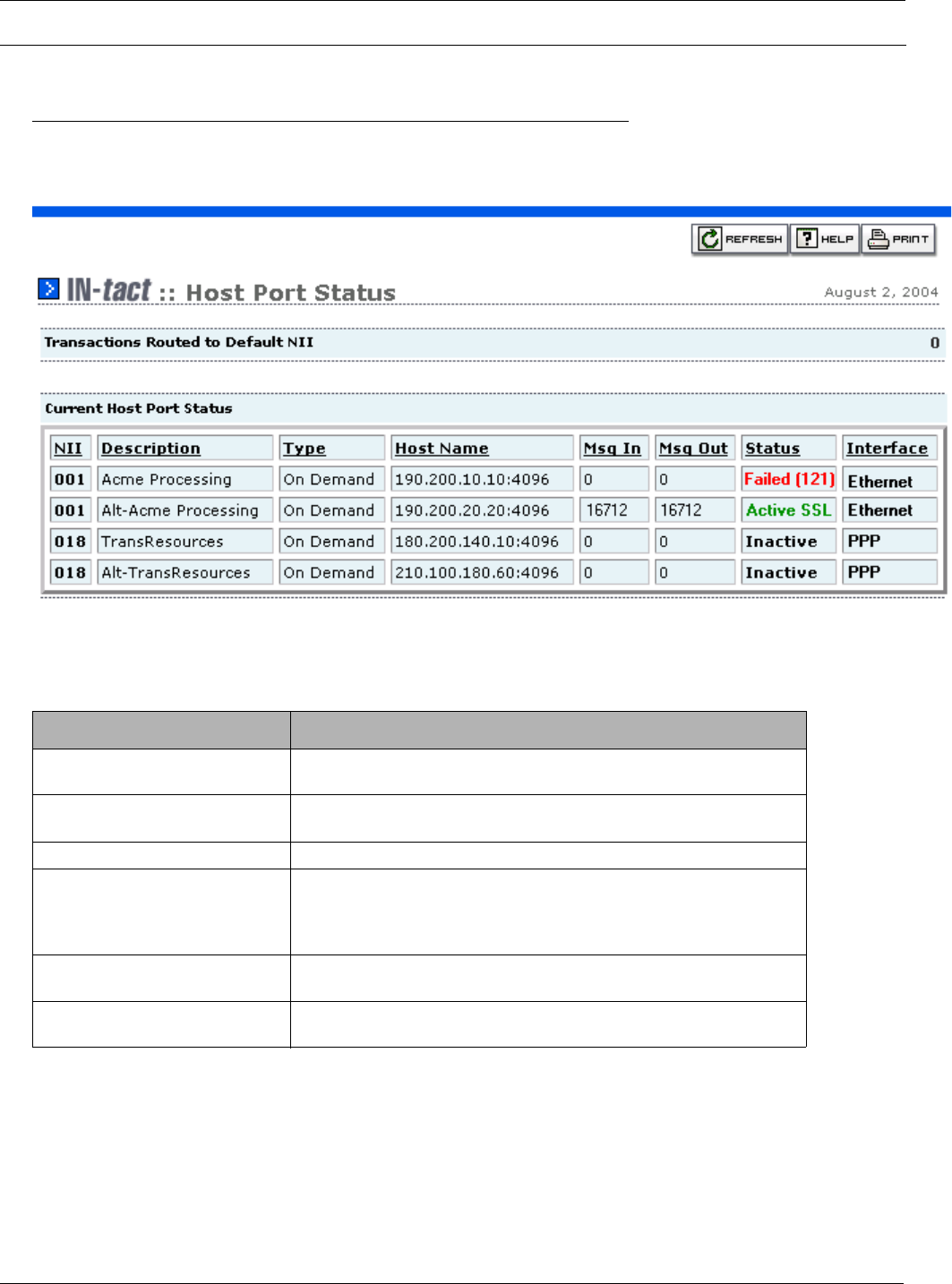Click PPP interface in Alt-TransResources row
This screenshot has width=952, height=1284.
[864, 571]
